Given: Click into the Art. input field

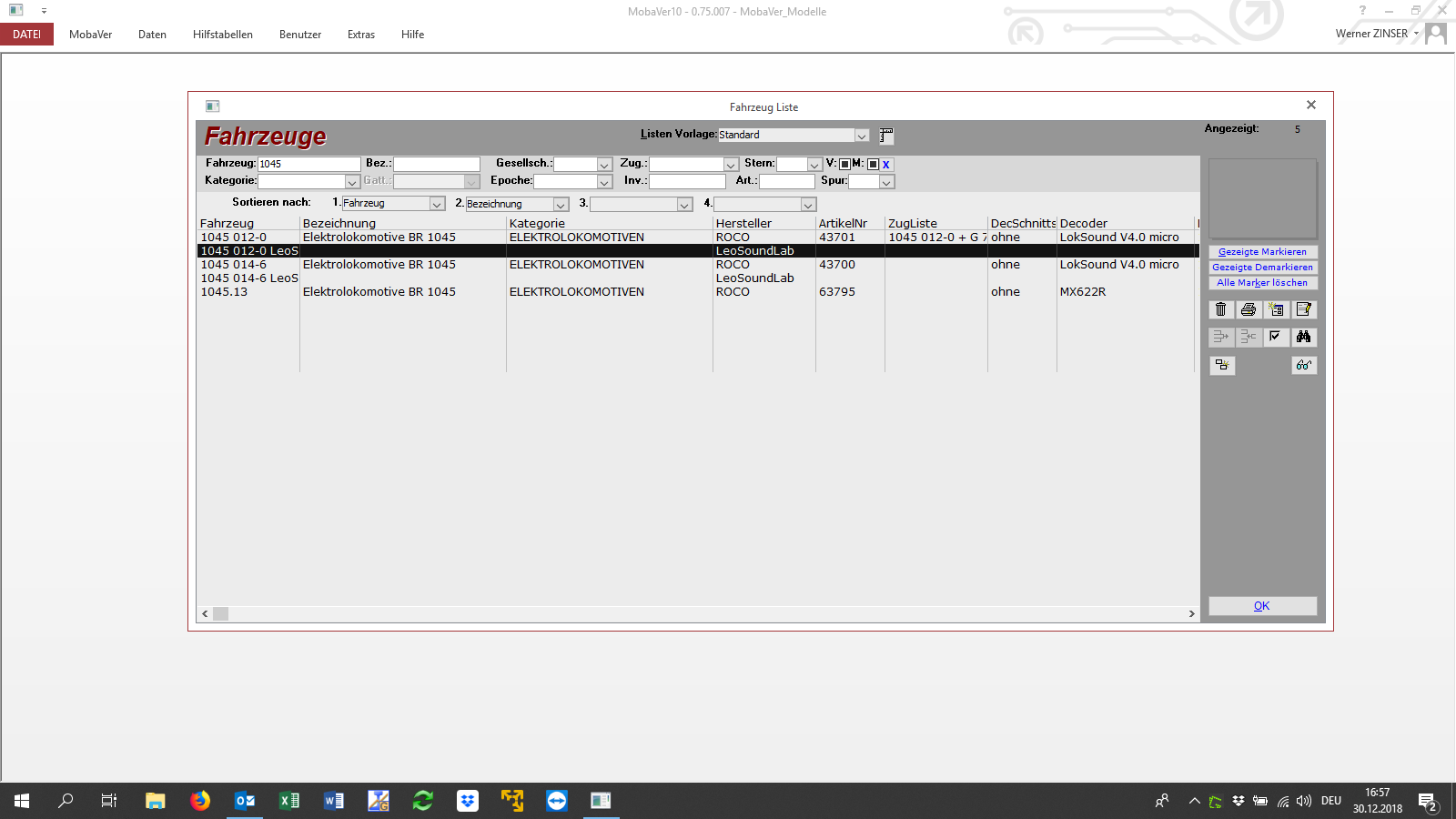Looking at the screenshot, I should (x=787, y=182).
